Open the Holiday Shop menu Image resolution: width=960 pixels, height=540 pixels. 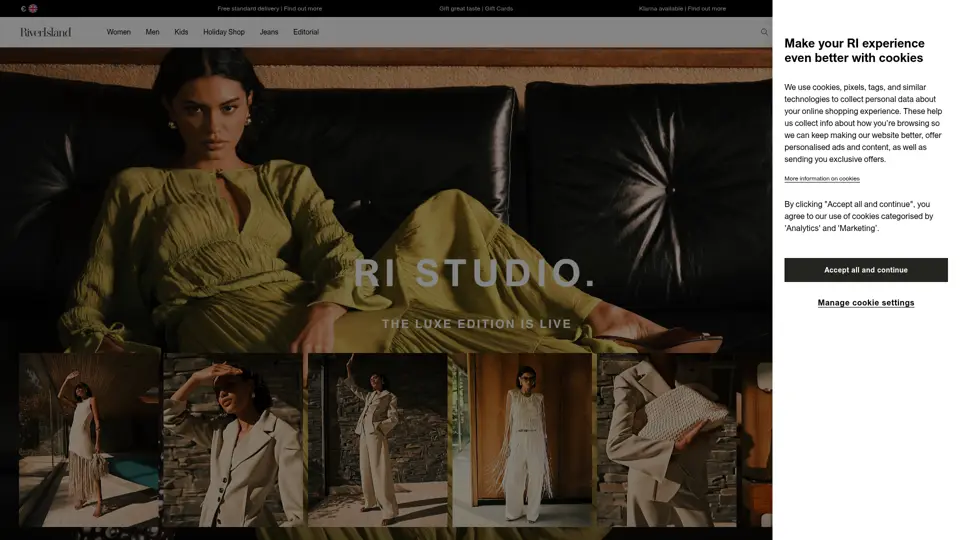tap(224, 32)
